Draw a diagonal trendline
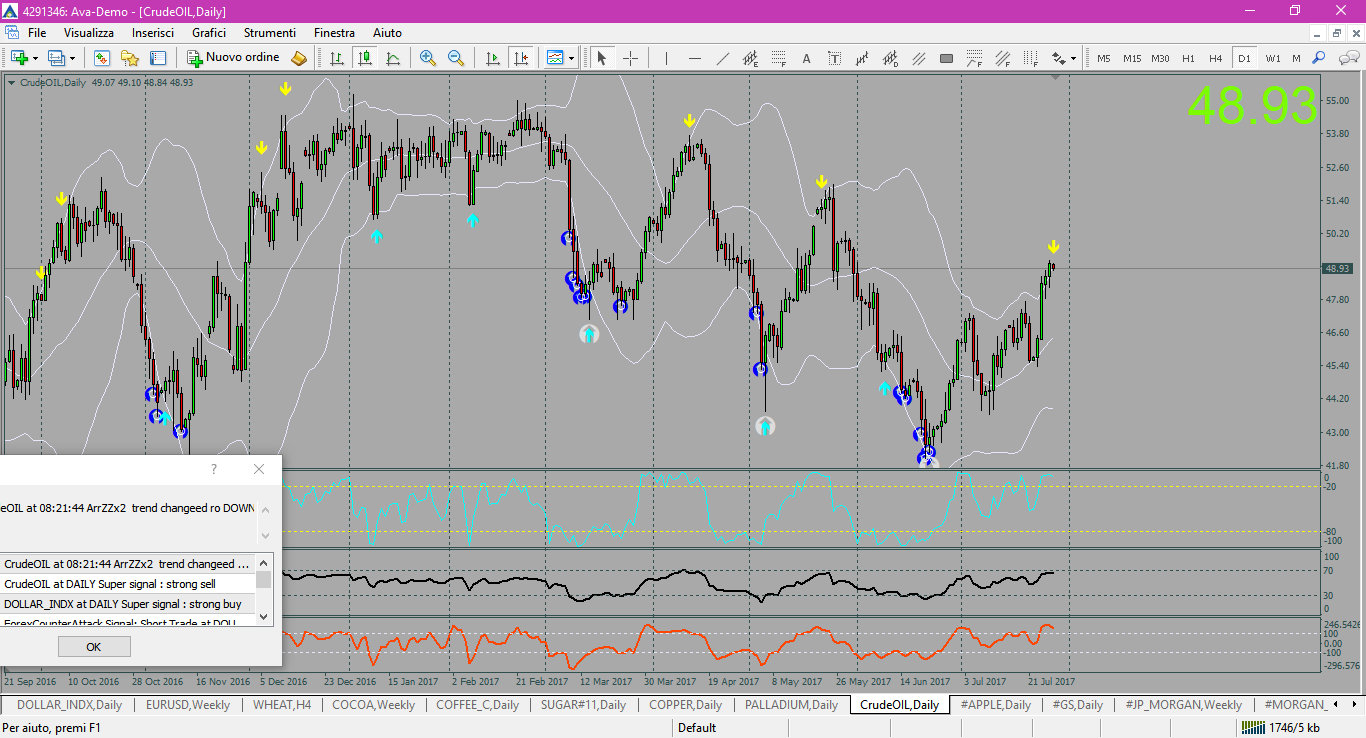Viewport: 1366px width, 738px height. click(x=722, y=58)
